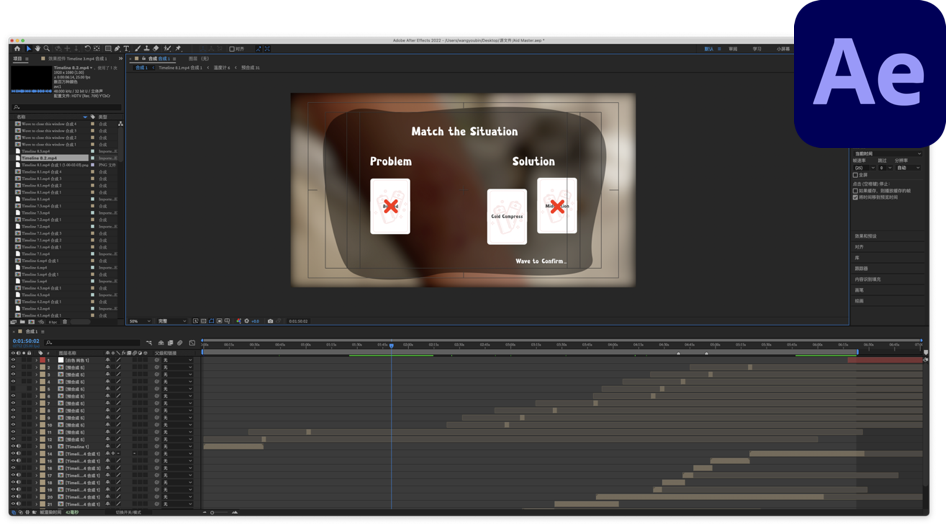Viewport: 946px width, 526px height.
Task: Toggle the shy layers icon in timeline
Action: coord(161,343)
